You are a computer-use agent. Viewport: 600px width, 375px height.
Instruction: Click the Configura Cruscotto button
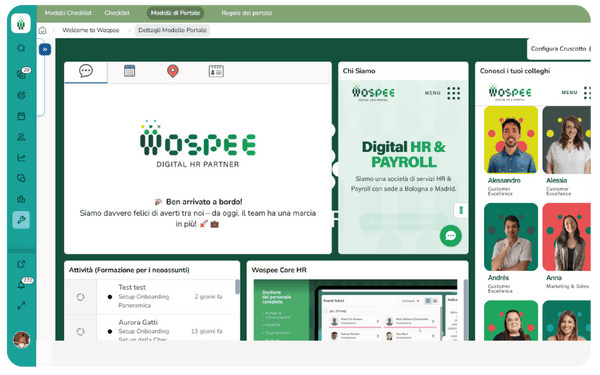click(x=559, y=49)
